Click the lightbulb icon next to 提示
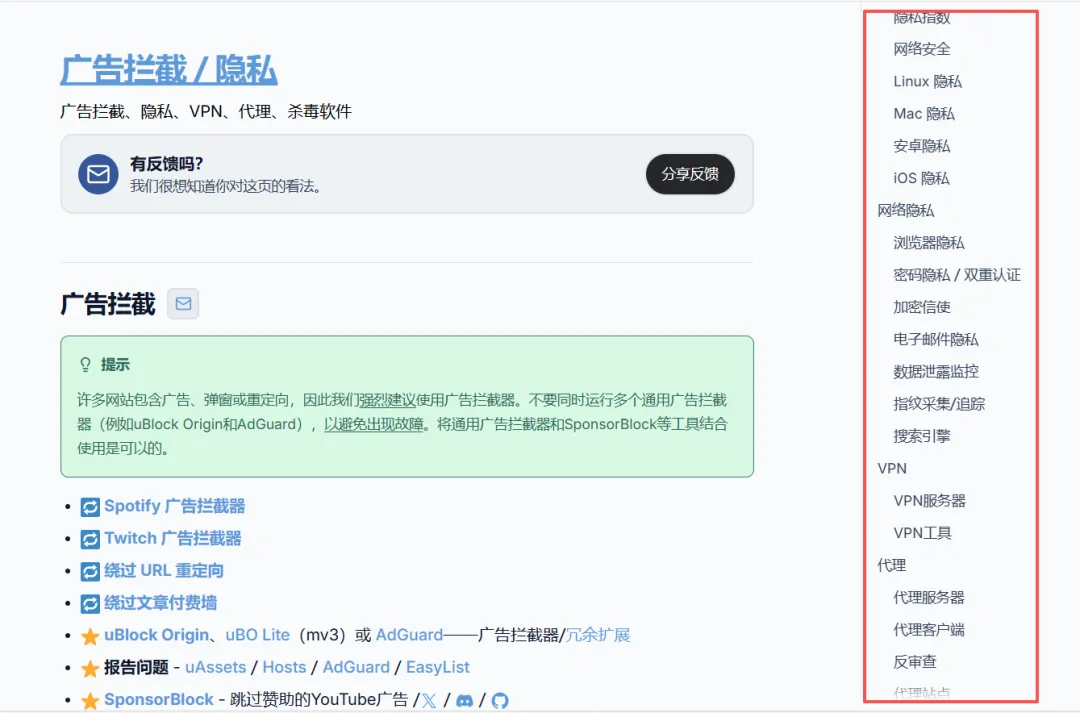This screenshot has width=1080, height=713. click(x=85, y=364)
